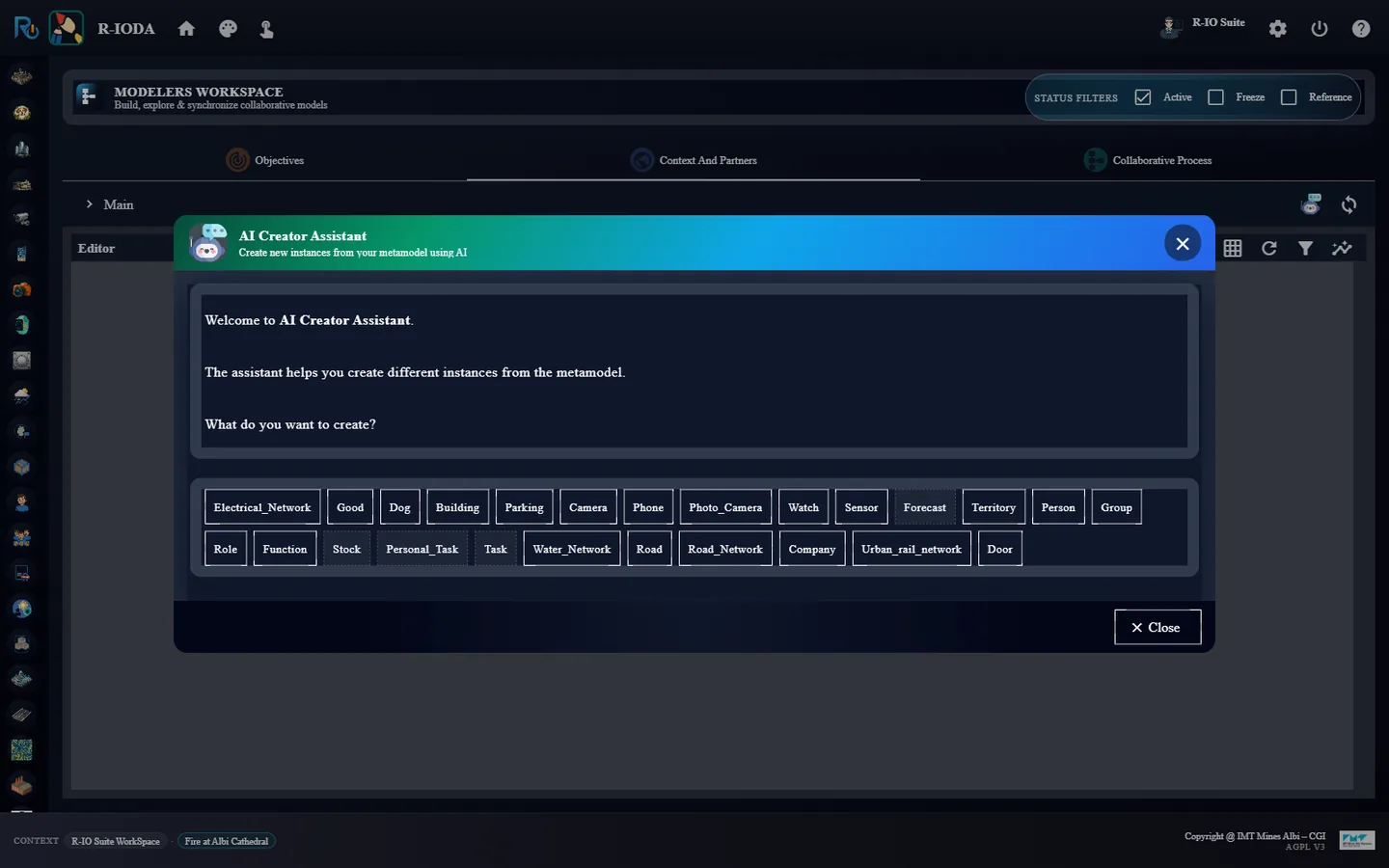
Task: Select the Function option
Action: coord(285,549)
